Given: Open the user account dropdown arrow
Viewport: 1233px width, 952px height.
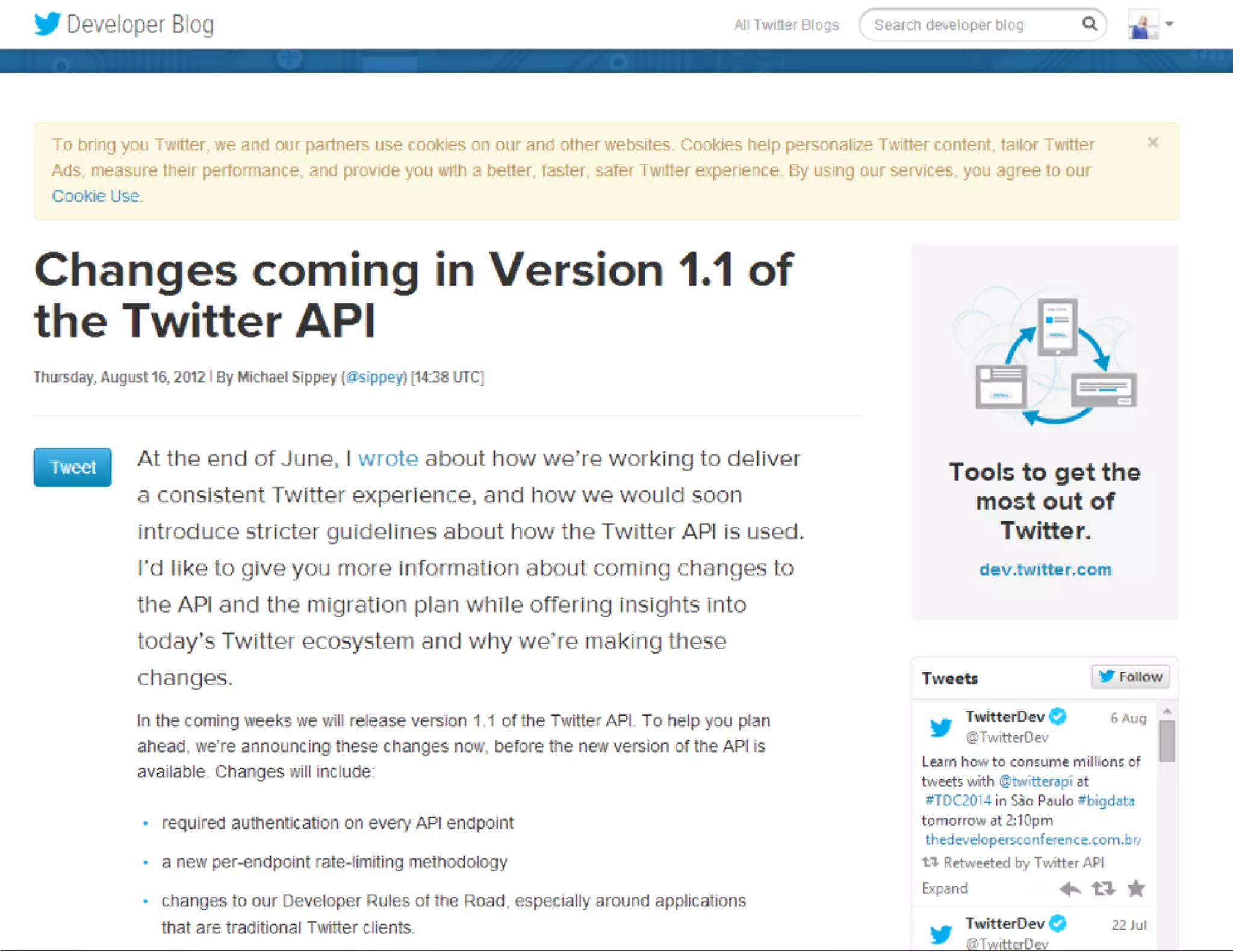Looking at the screenshot, I should [x=1169, y=24].
